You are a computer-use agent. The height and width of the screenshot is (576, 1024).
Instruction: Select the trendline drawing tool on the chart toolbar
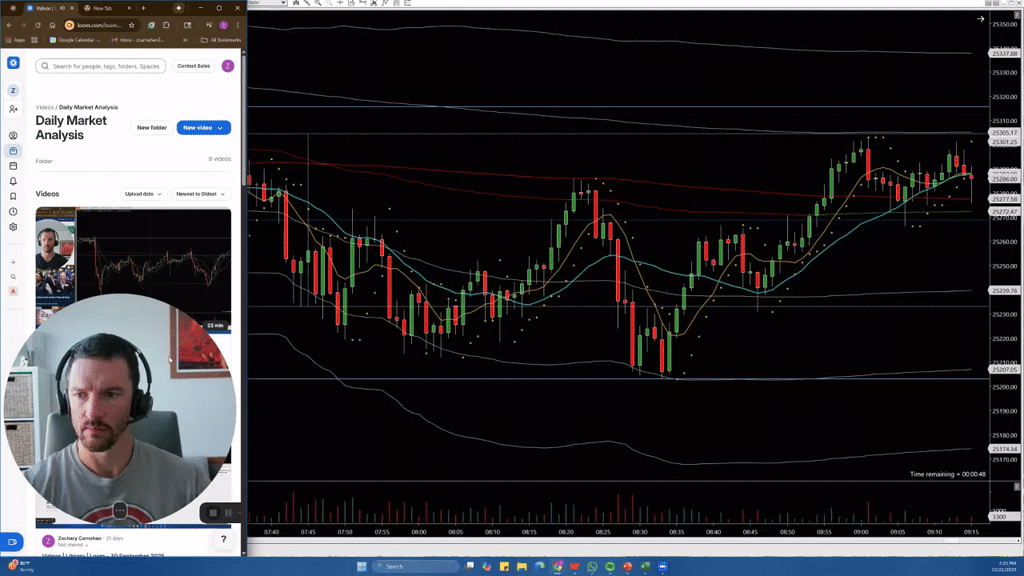coord(307,4)
